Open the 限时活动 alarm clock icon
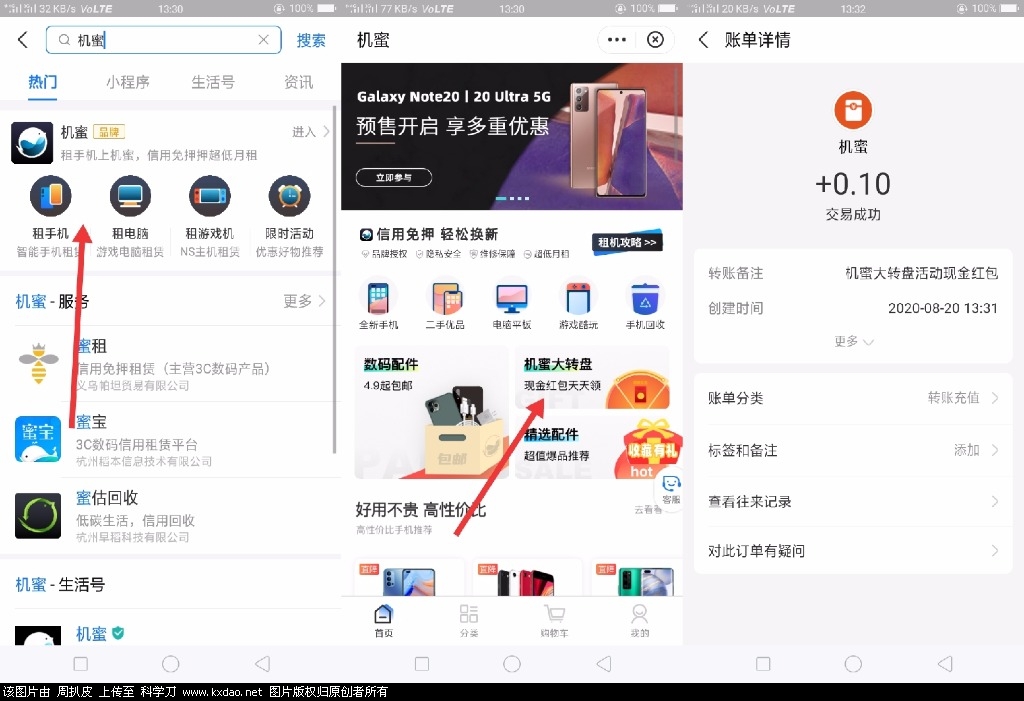 point(289,196)
